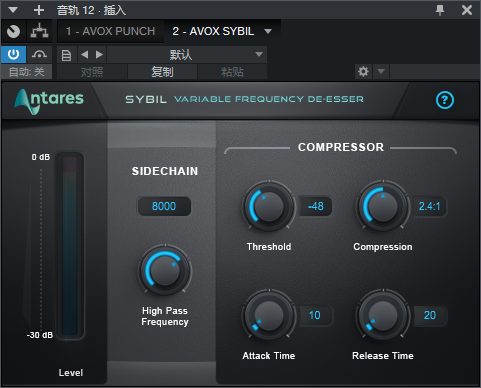Viewport: 481px width, 388px height.
Task: Open the channel editor knob icon
Action: [x=13, y=31]
